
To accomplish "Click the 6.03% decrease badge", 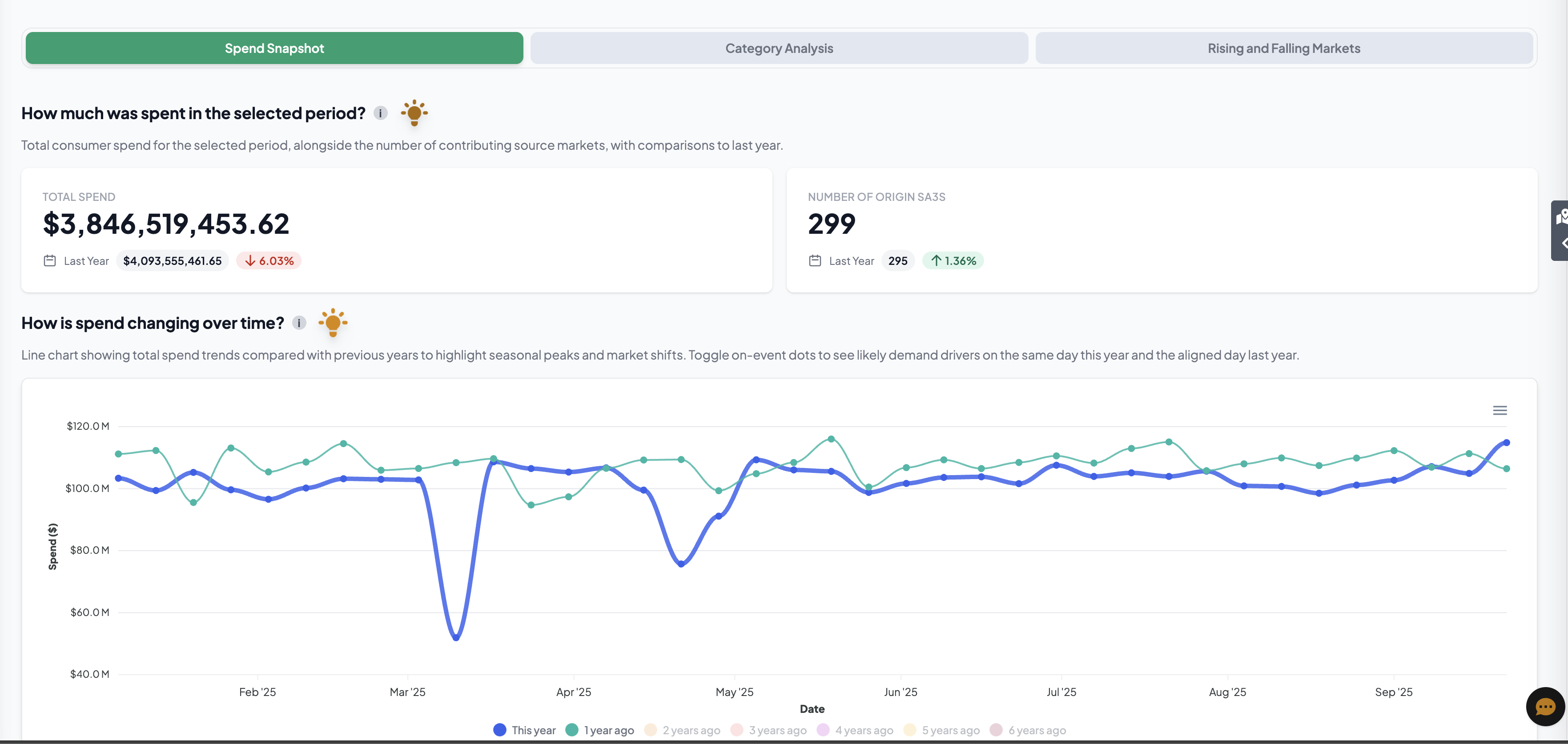I will [269, 261].
